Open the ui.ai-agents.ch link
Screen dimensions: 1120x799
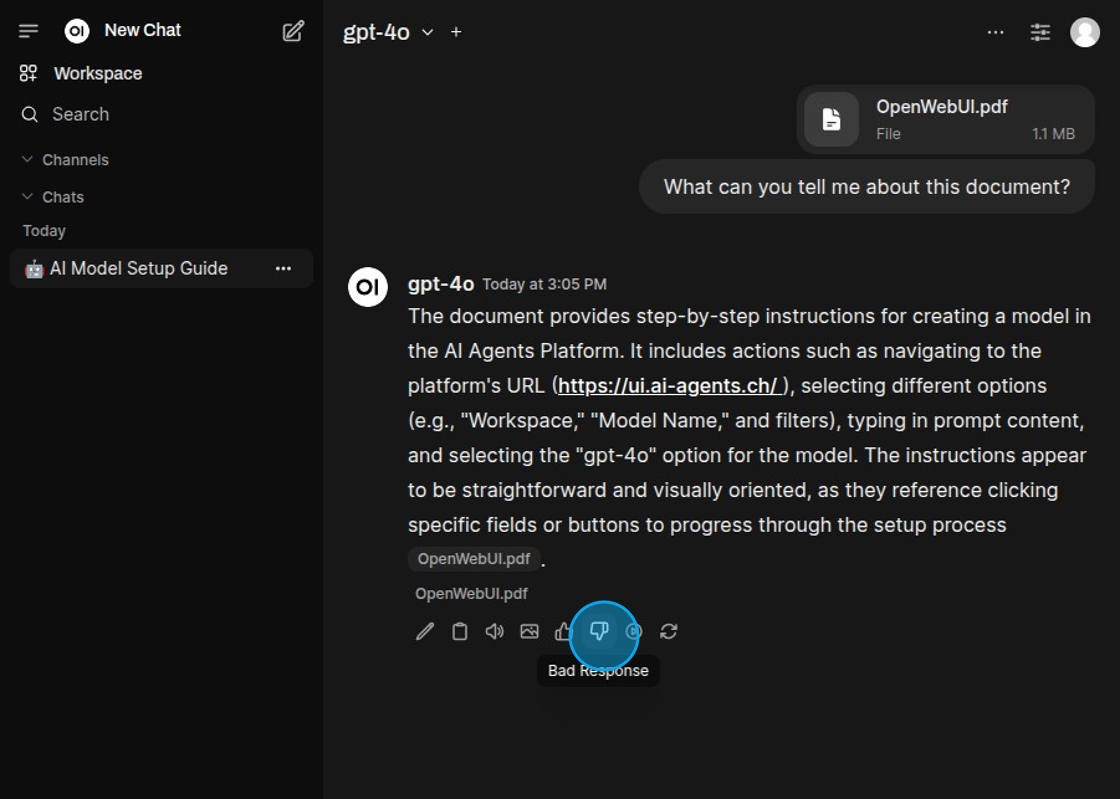pyautogui.click(x=668, y=386)
